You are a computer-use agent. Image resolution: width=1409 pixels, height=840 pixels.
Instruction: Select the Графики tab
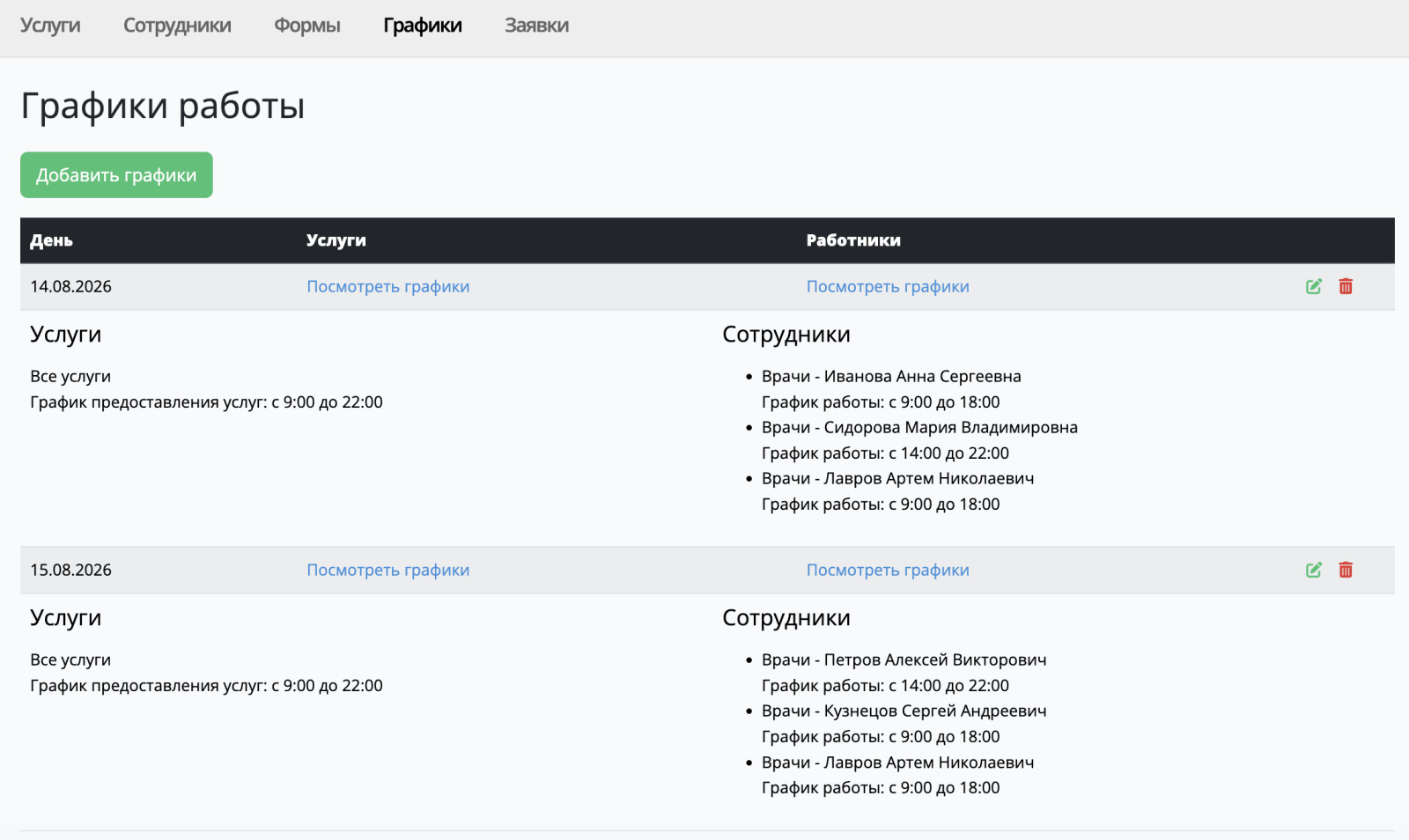point(423,26)
